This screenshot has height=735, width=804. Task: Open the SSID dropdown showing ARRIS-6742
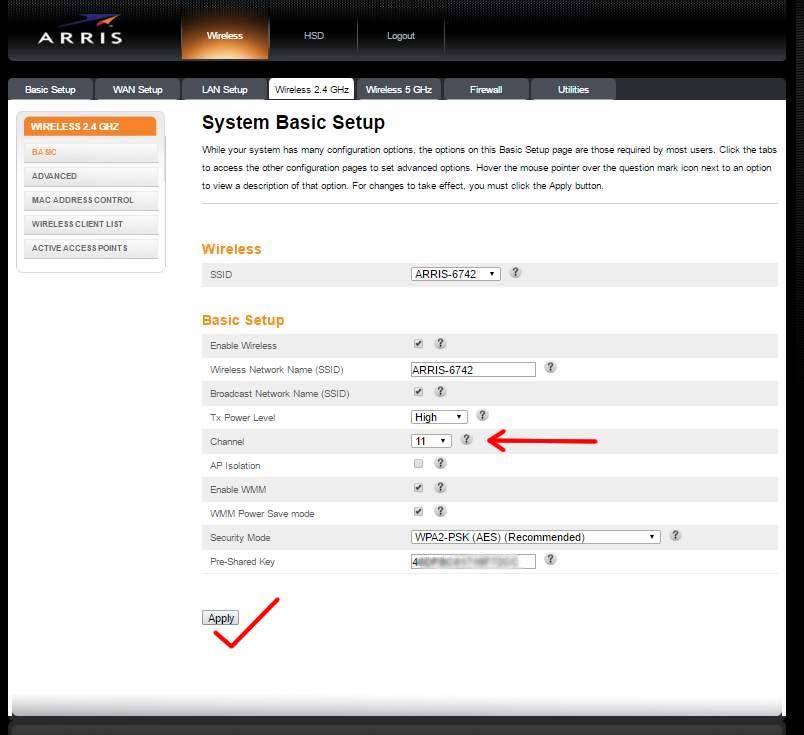[x=455, y=274]
